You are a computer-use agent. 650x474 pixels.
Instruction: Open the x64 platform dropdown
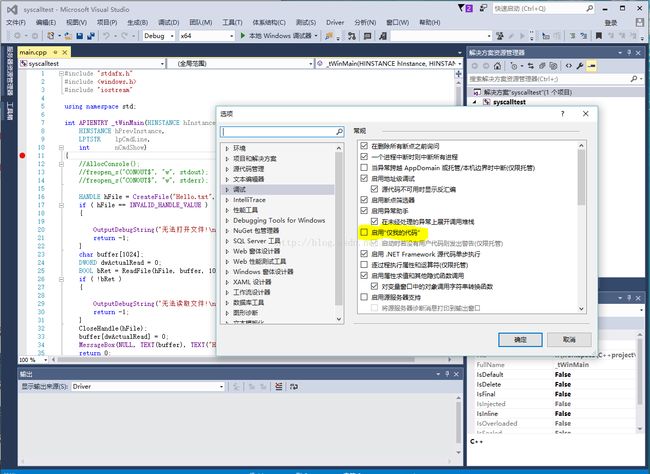207,36
